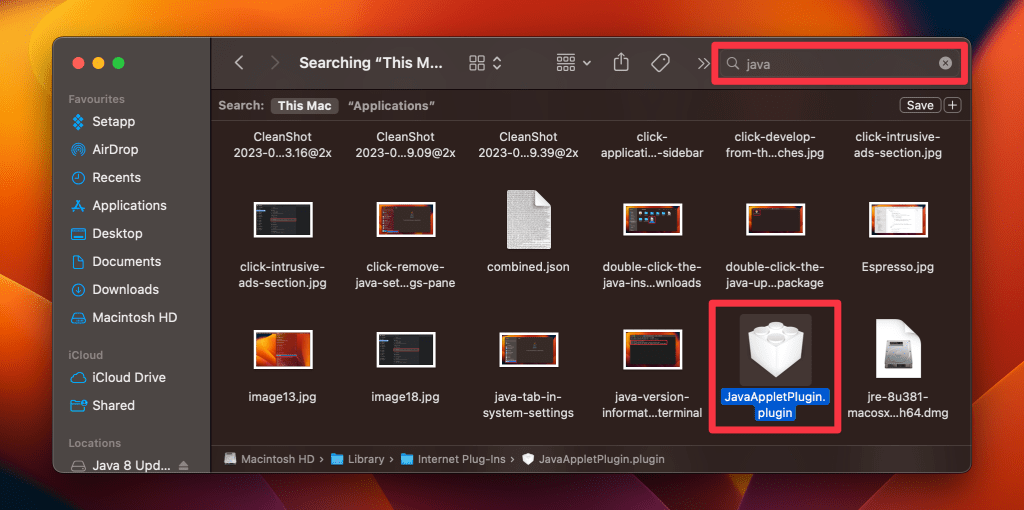Select Java 8 Update volume in sidebar
Viewport: 1024px width, 510px height.
131,466
